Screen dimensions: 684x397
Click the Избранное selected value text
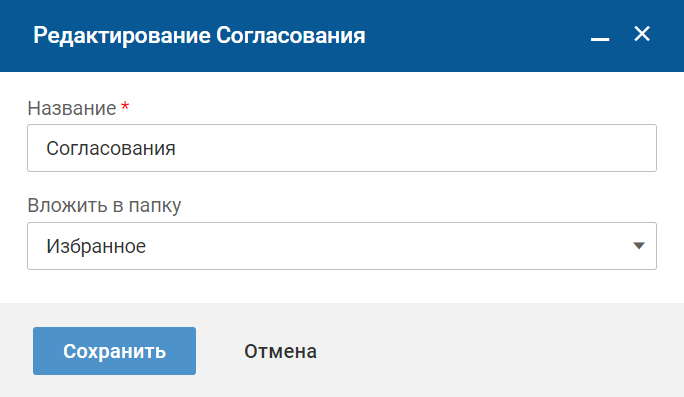(96, 246)
